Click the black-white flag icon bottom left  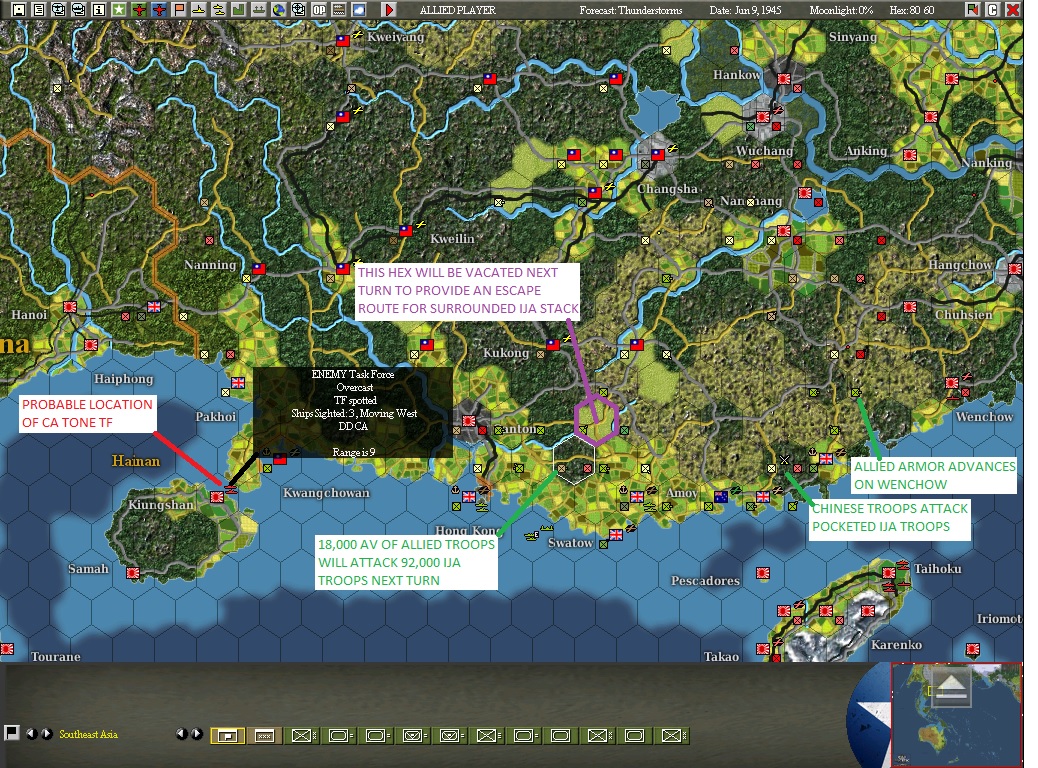11,733
